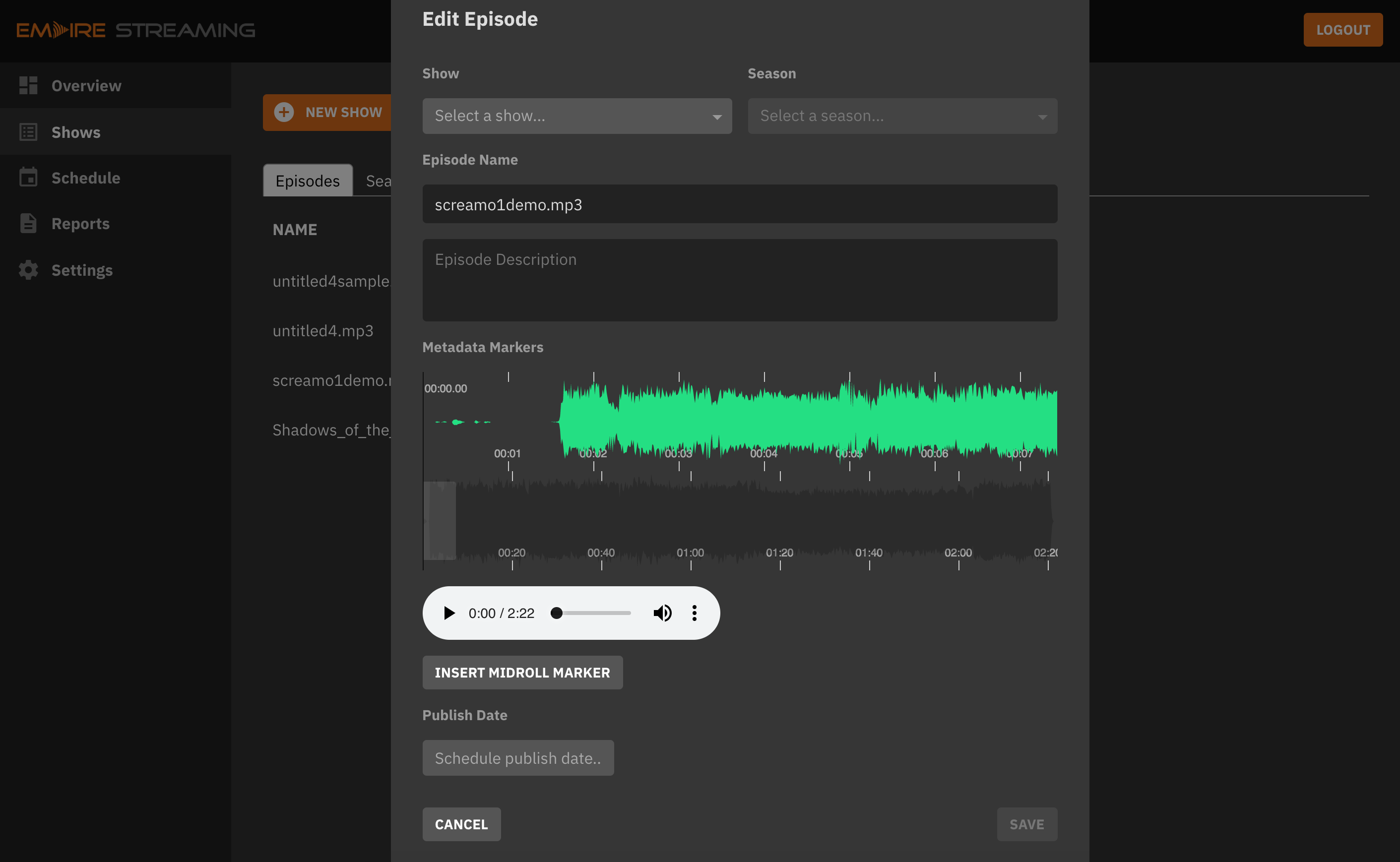This screenshot has height=862, width=1400.
Task: Click the Settings gear icon
Action: click(x=28, y=270)
